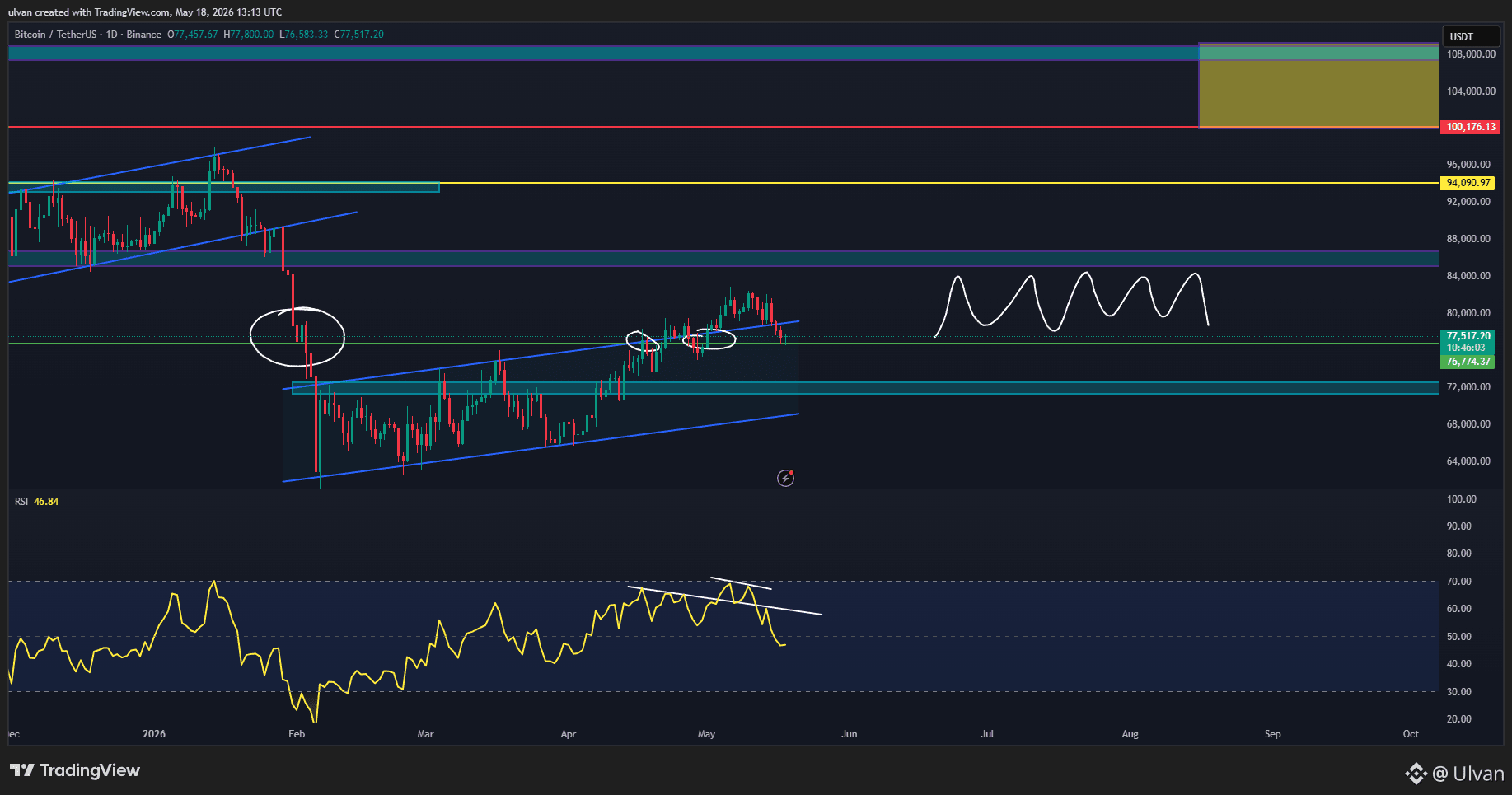
Task: Click the TradingView logo
Action: point(75,770)
